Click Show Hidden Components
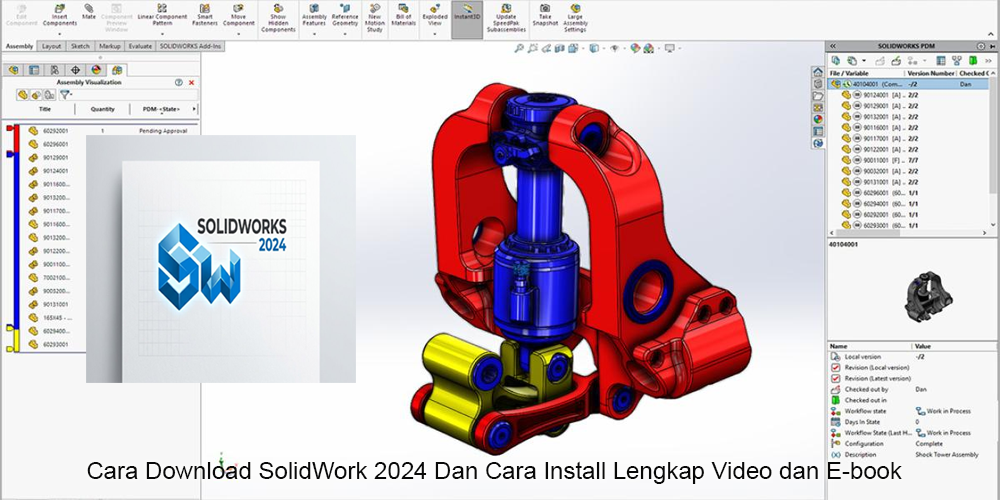This screenshot has width=1000, height=500. [x=278, y=18]
